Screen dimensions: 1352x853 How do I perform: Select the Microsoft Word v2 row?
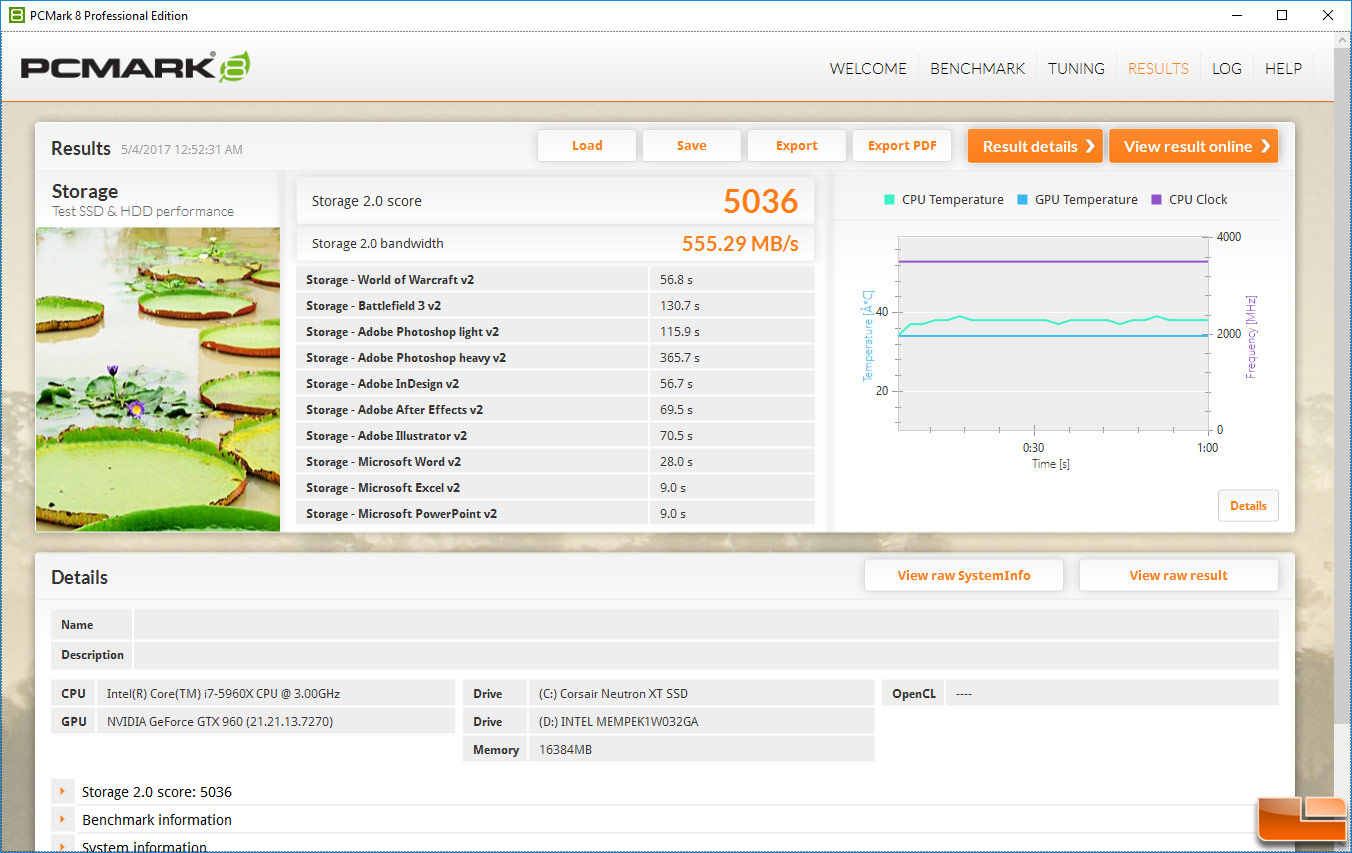(555, 462)
